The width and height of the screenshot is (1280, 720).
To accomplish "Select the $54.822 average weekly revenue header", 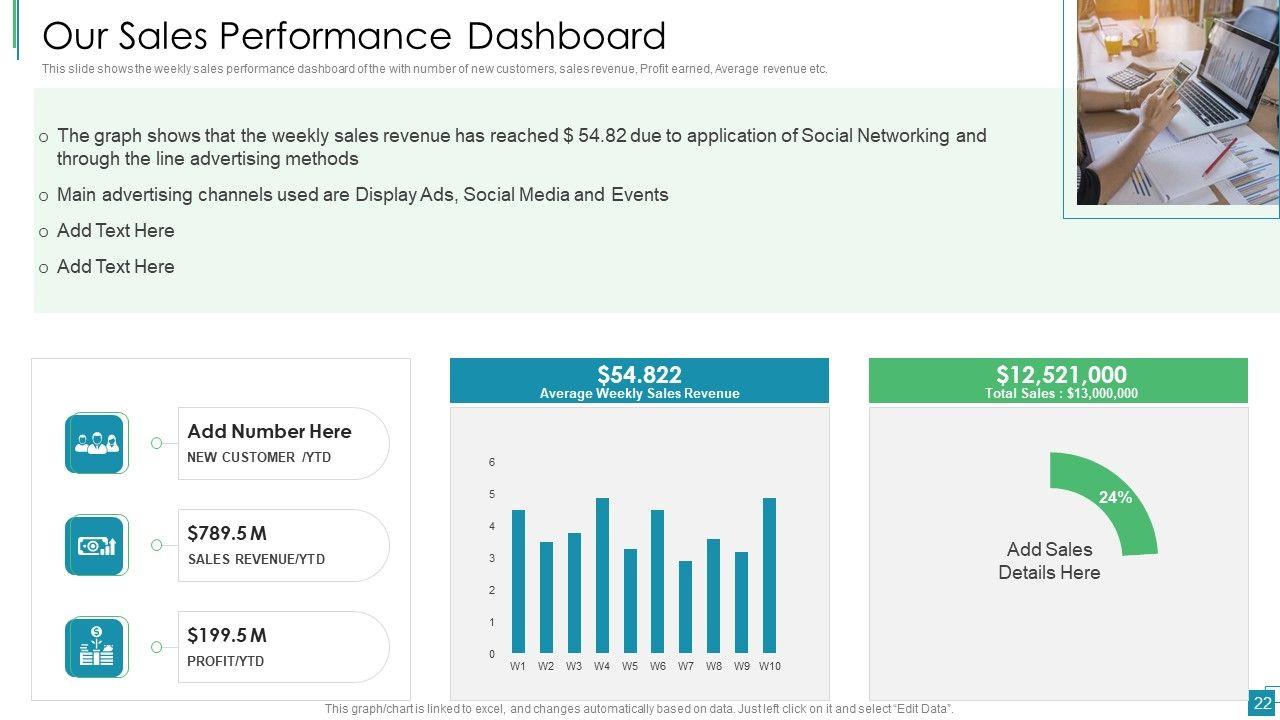I will click(639, 375).
